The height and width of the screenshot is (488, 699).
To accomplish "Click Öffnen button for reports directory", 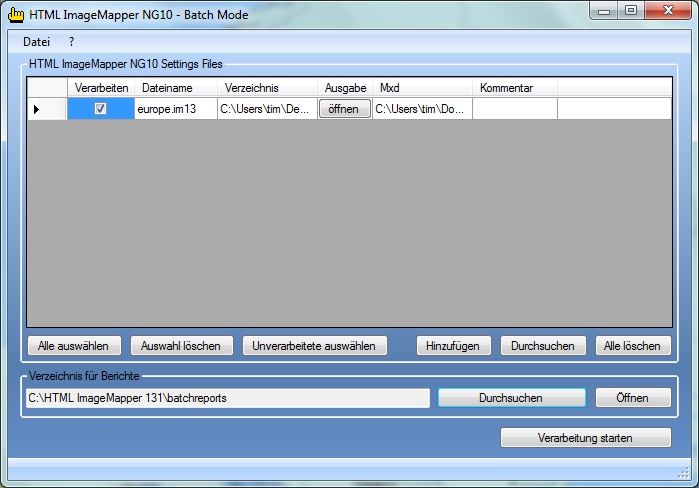I will (632, 398).
